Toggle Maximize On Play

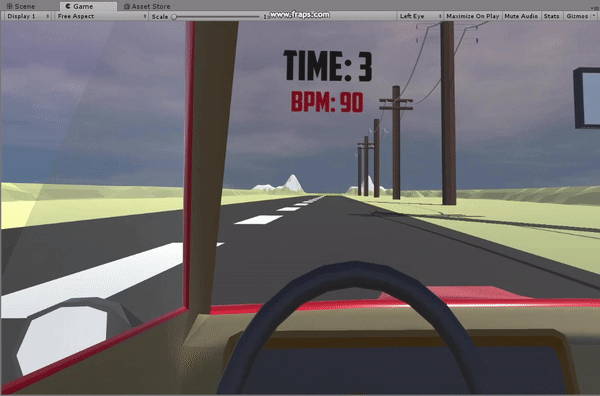pos(473,16)
